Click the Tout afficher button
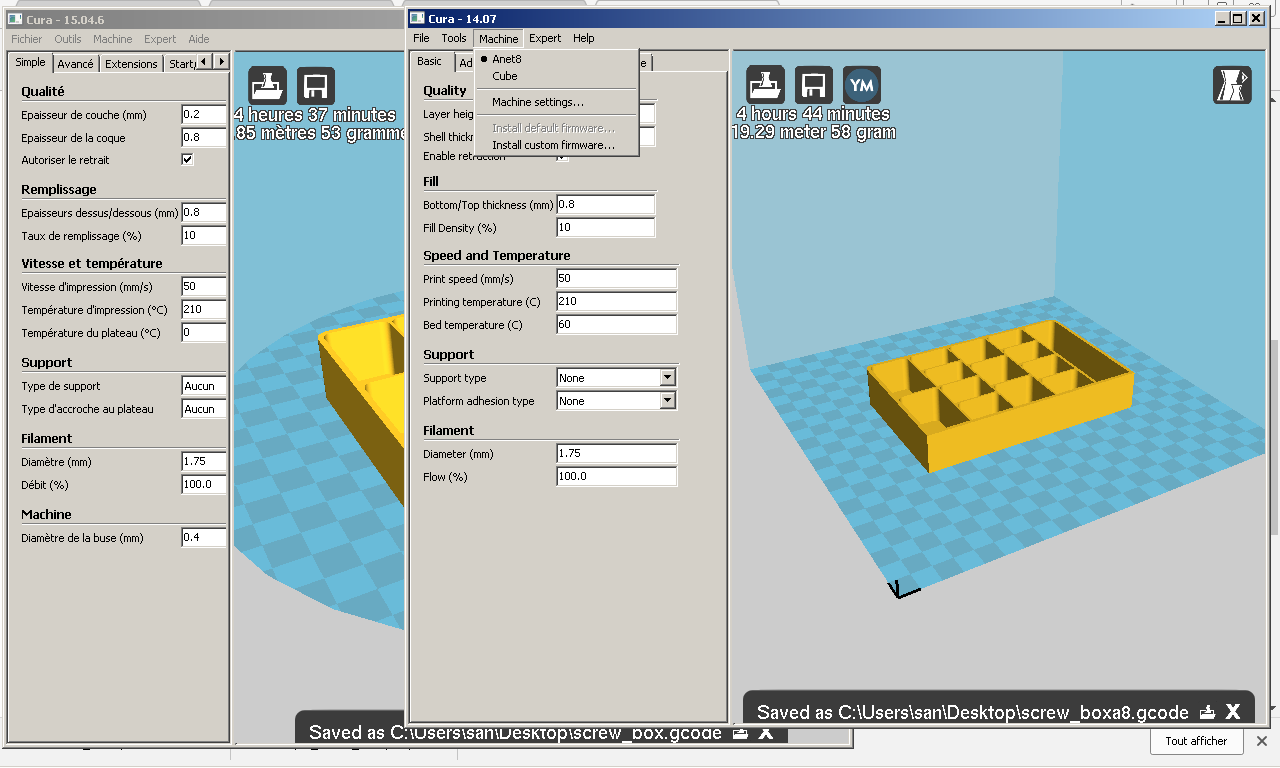 pos(1196,741)
